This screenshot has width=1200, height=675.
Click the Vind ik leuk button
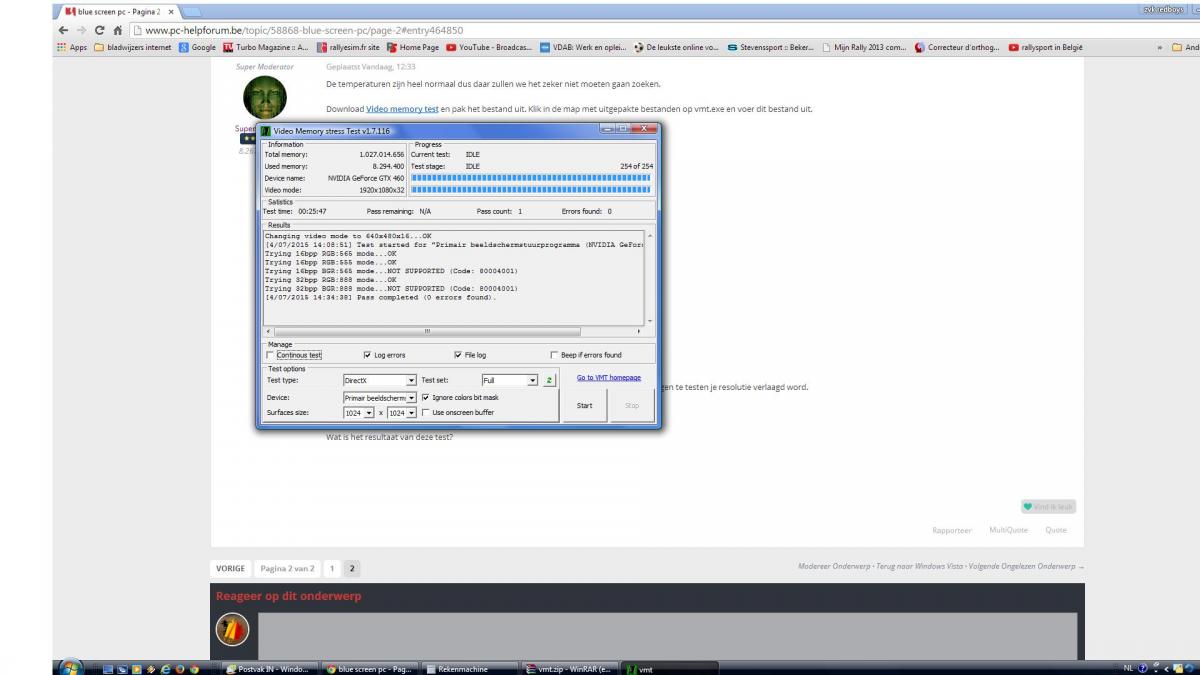1048,506
